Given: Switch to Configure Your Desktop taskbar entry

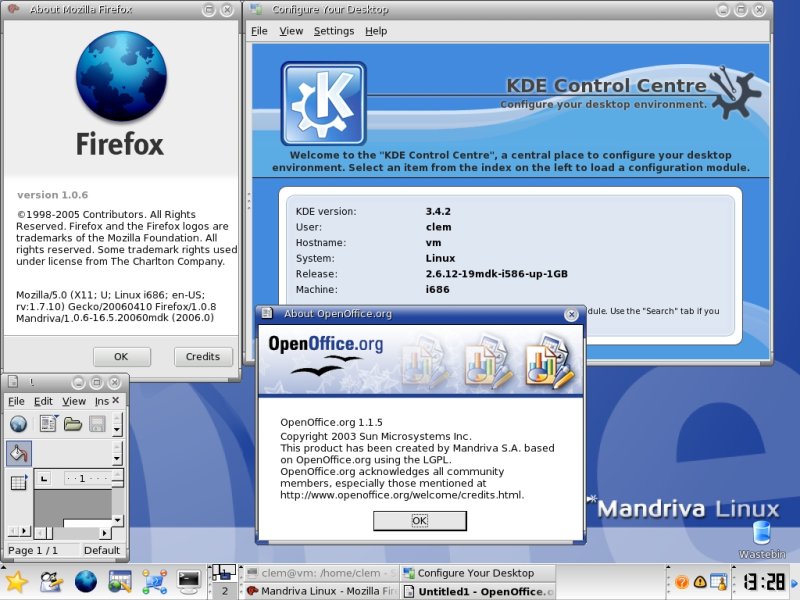Looking at the screenshot, I should (x=477, y=573).
